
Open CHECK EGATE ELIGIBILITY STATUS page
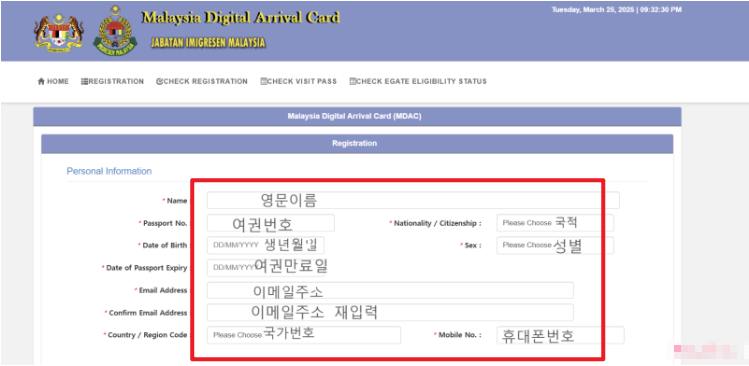click(418, 81)
